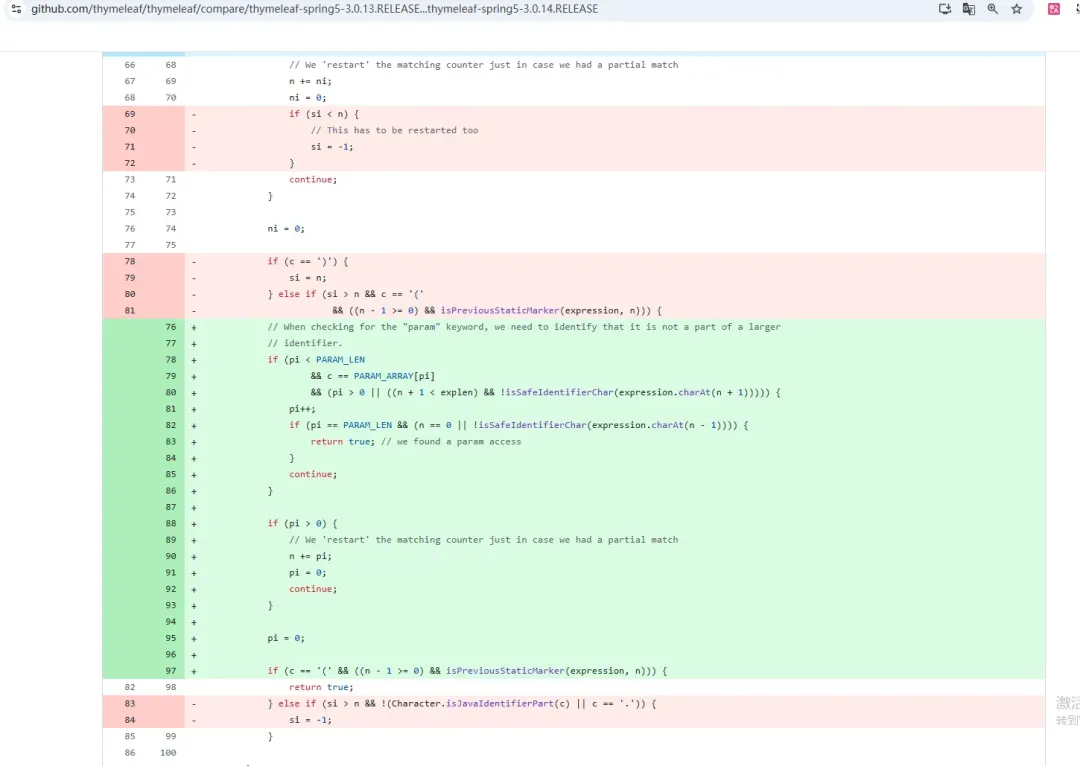Select removed line number 84 'si = -1;'
The image size is (1080, 766).
coord(129,720)
